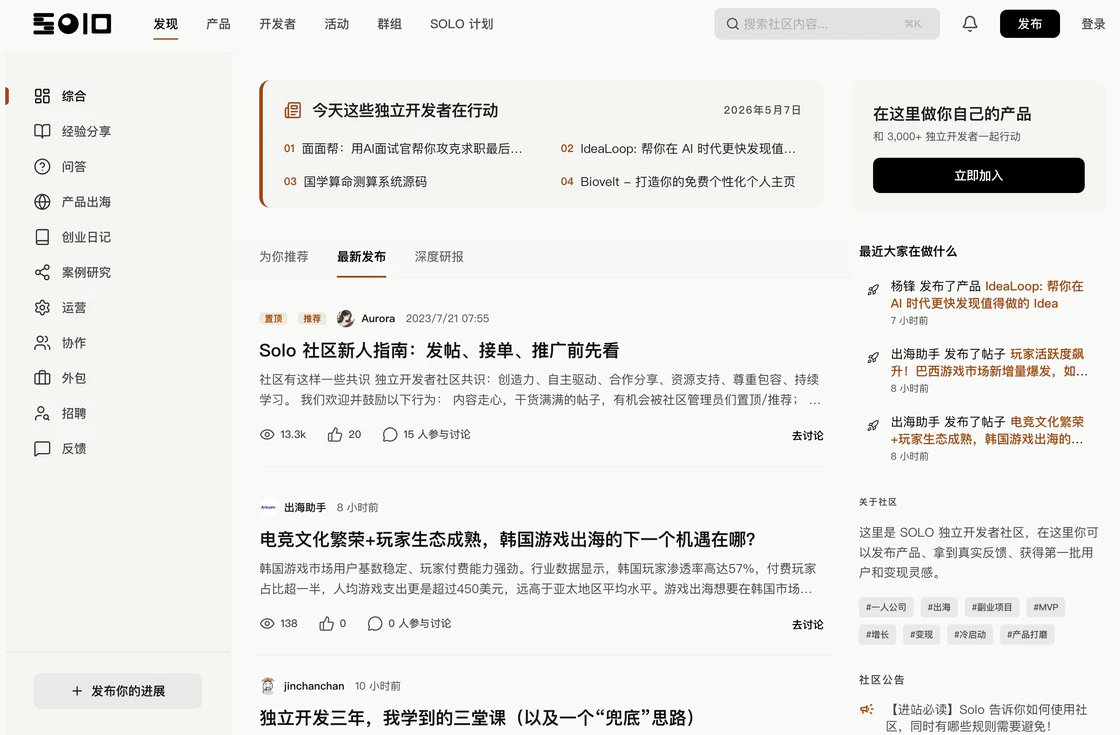
Task: Click the eye views icon showing 138
Action: tap(267, 624)
